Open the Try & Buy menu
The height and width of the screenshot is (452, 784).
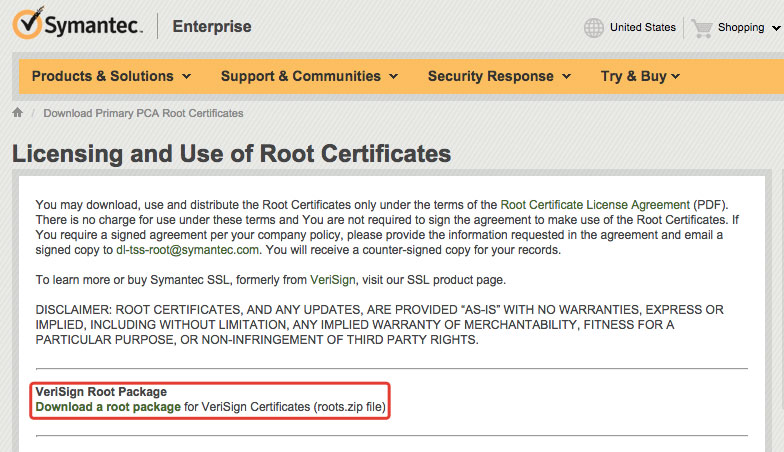click(x=640, y=76)
